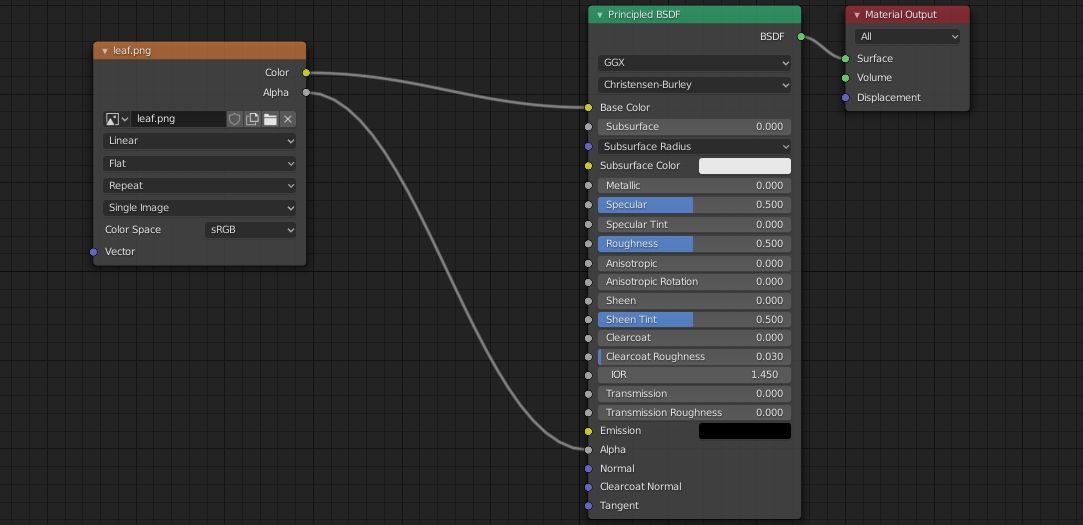The width and height of the screenshot is (1083, 525).
Task: Click the Emission black color swatch
Action: (x=745, y=431)
